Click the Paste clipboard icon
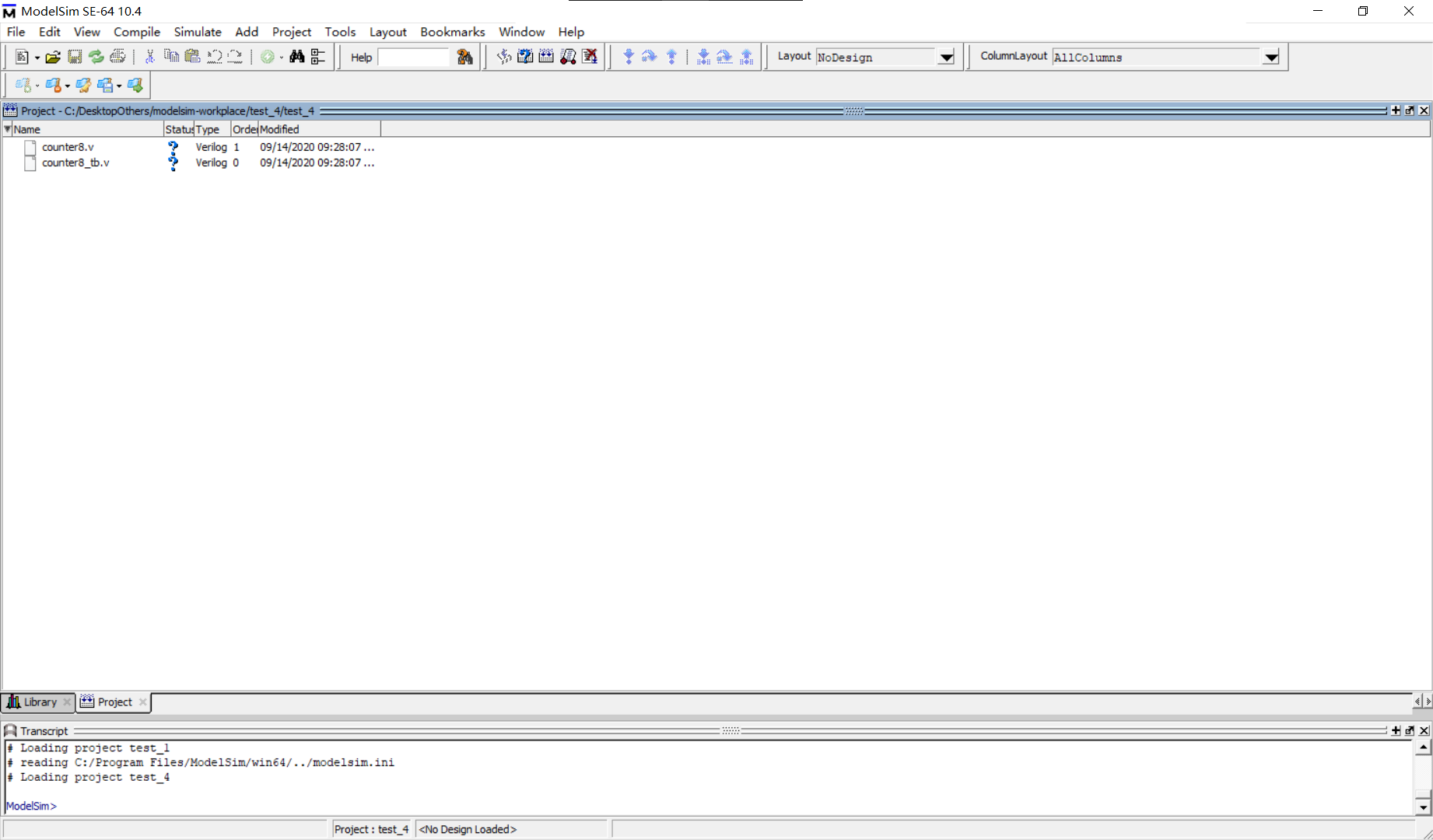The image size is (1433, 840). tap(192, 57)
